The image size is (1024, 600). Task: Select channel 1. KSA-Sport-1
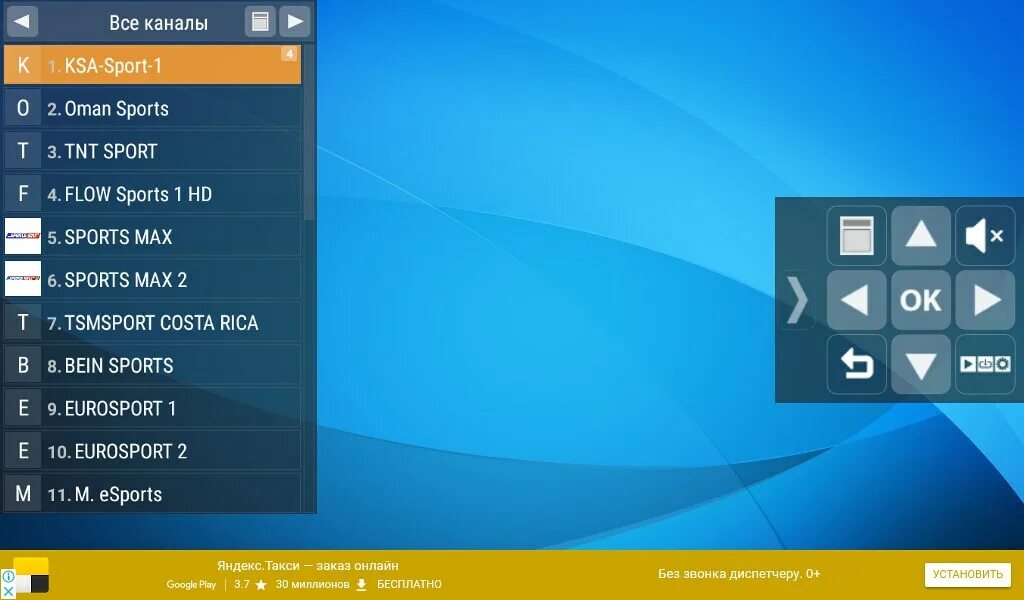pos(152,65)
